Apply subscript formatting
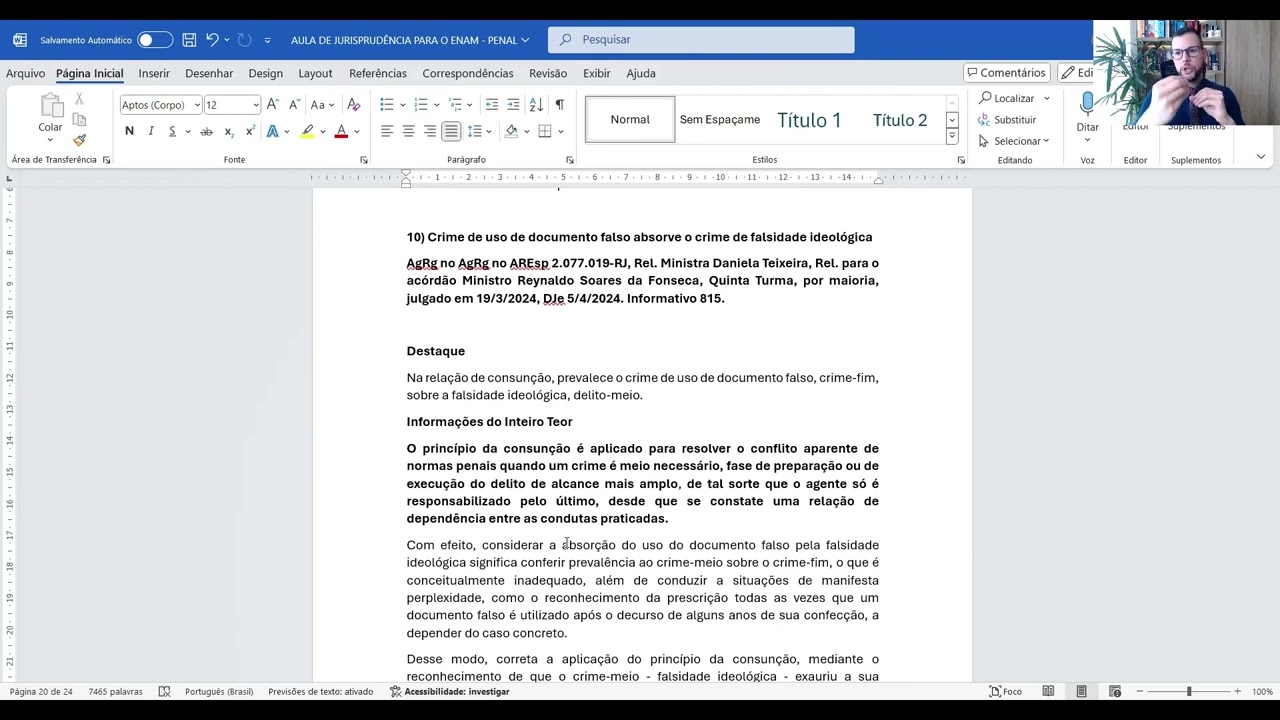The image size is (1280, 720). coord(229,131)
